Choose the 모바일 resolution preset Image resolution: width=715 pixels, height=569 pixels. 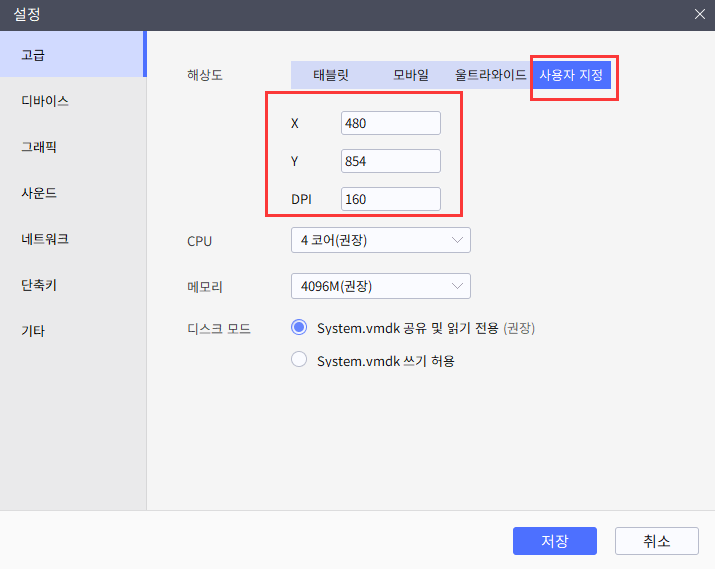pos(410,75)
